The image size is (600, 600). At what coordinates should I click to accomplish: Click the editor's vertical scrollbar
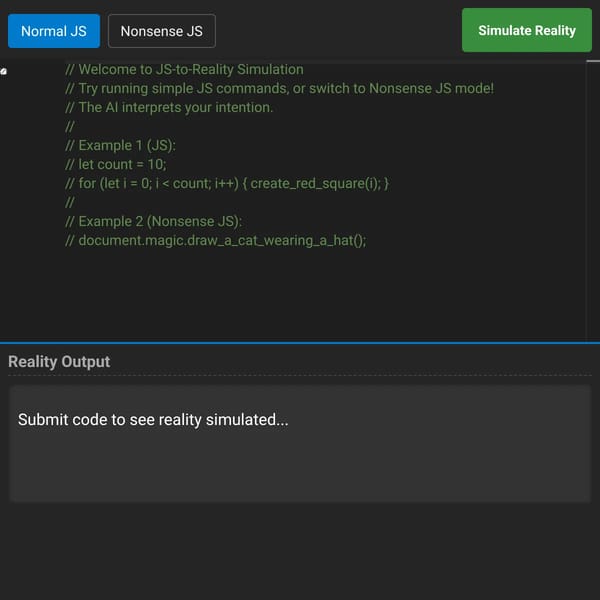click(x=593, y=201)
